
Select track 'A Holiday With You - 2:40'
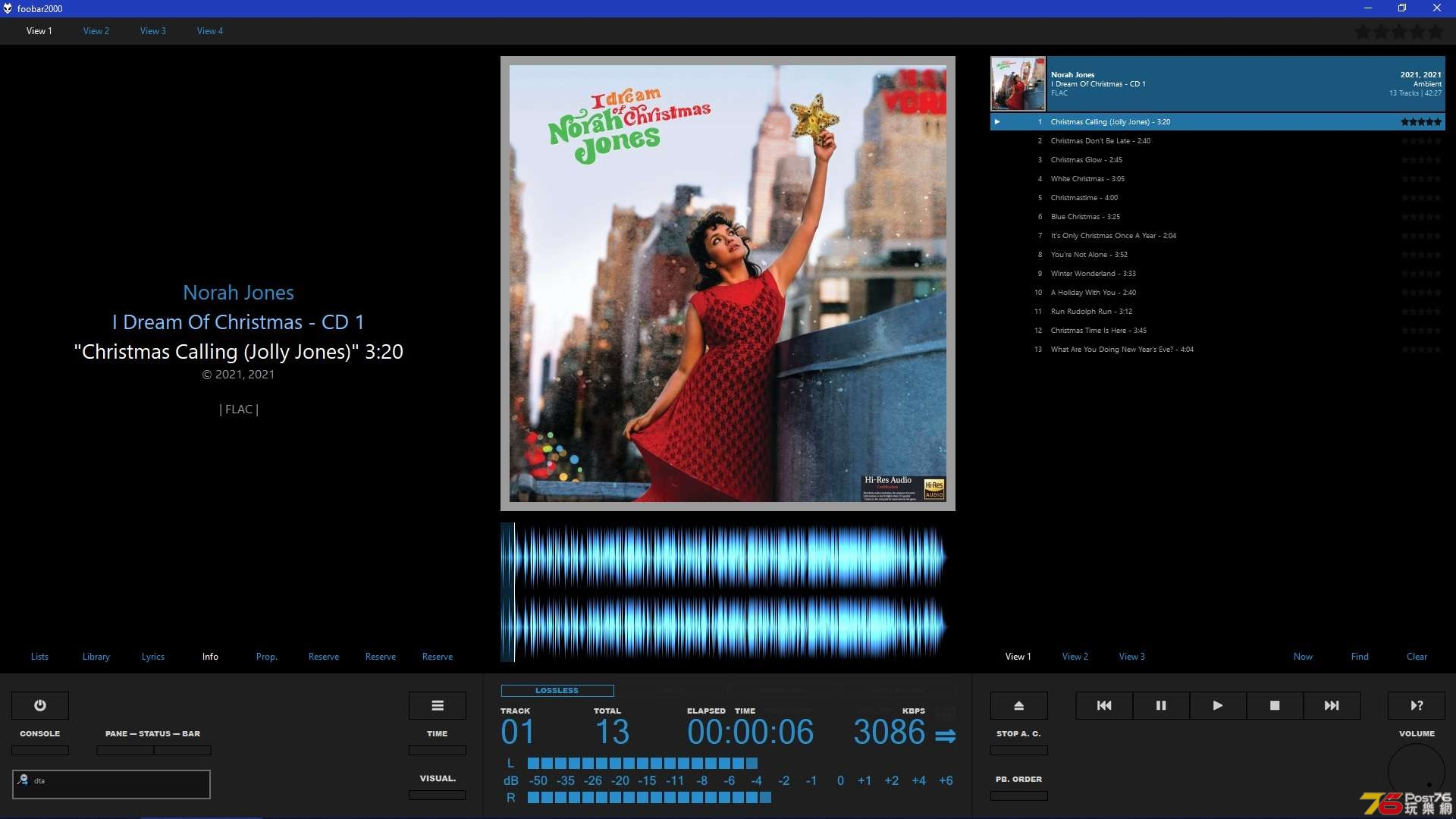click(1217, 292)
